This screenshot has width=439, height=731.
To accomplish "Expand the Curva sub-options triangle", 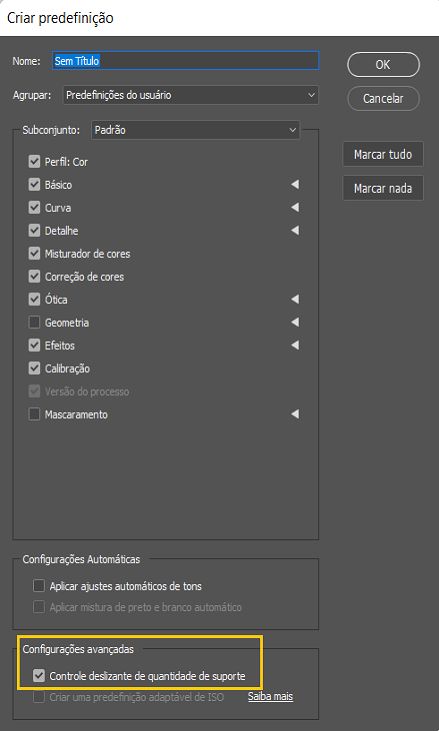I will click(295, 207).
